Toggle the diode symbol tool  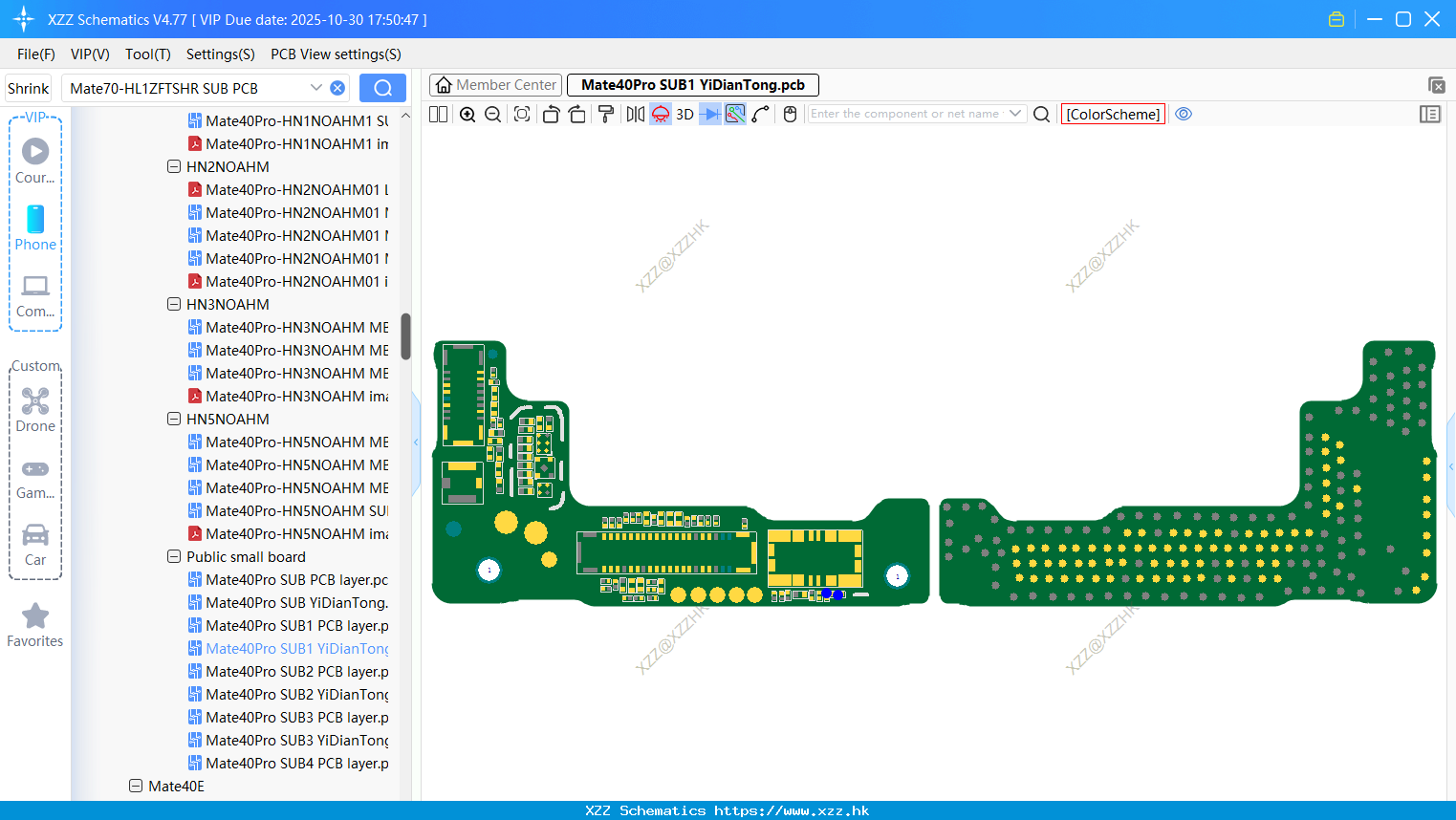tap(710, 114)
